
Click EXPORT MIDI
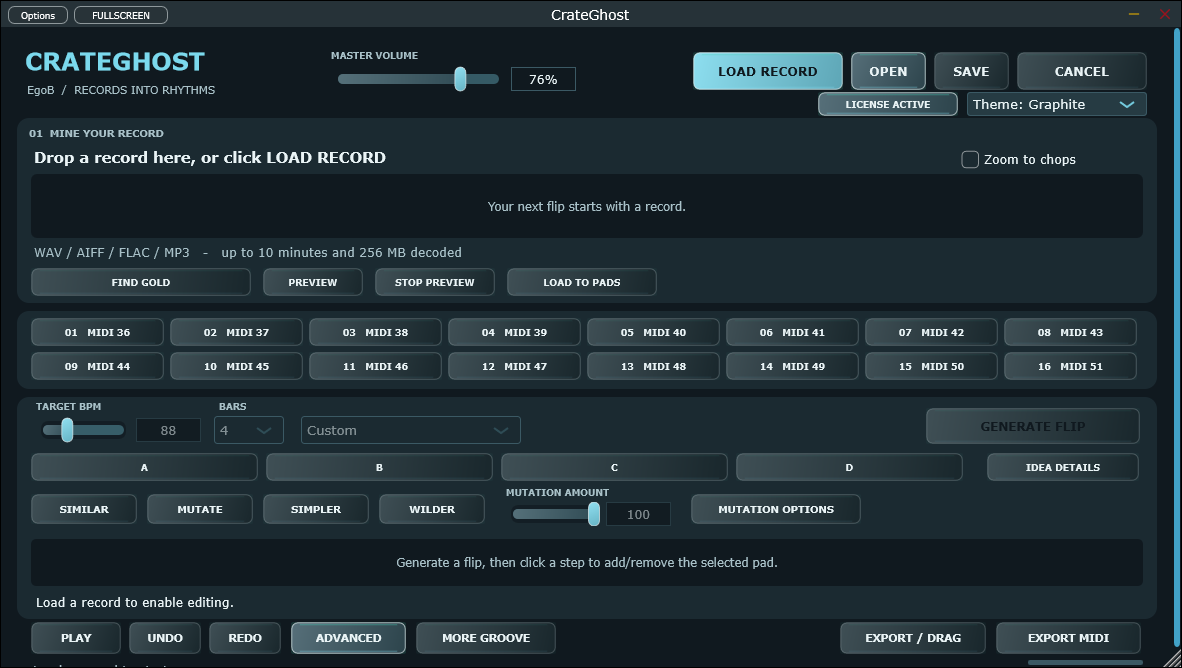pos(1068,638)
